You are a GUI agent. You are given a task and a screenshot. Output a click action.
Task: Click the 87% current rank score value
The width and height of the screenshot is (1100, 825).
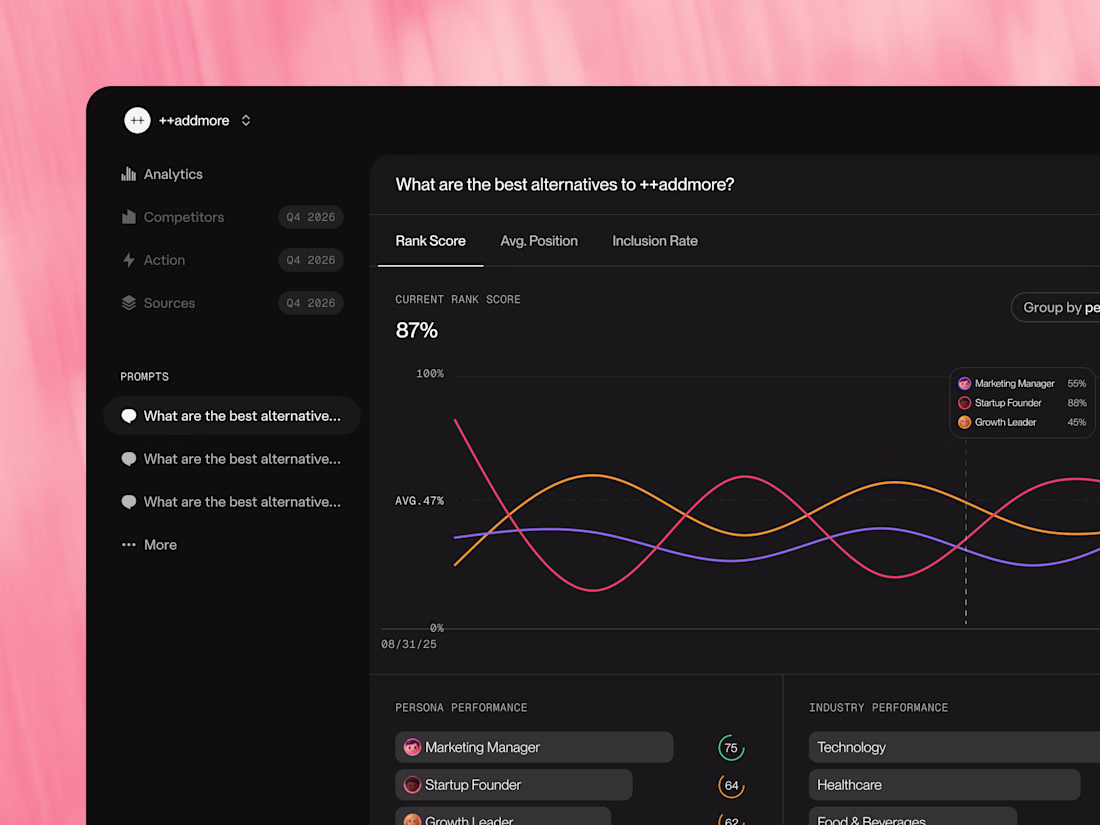coord(416,330)
